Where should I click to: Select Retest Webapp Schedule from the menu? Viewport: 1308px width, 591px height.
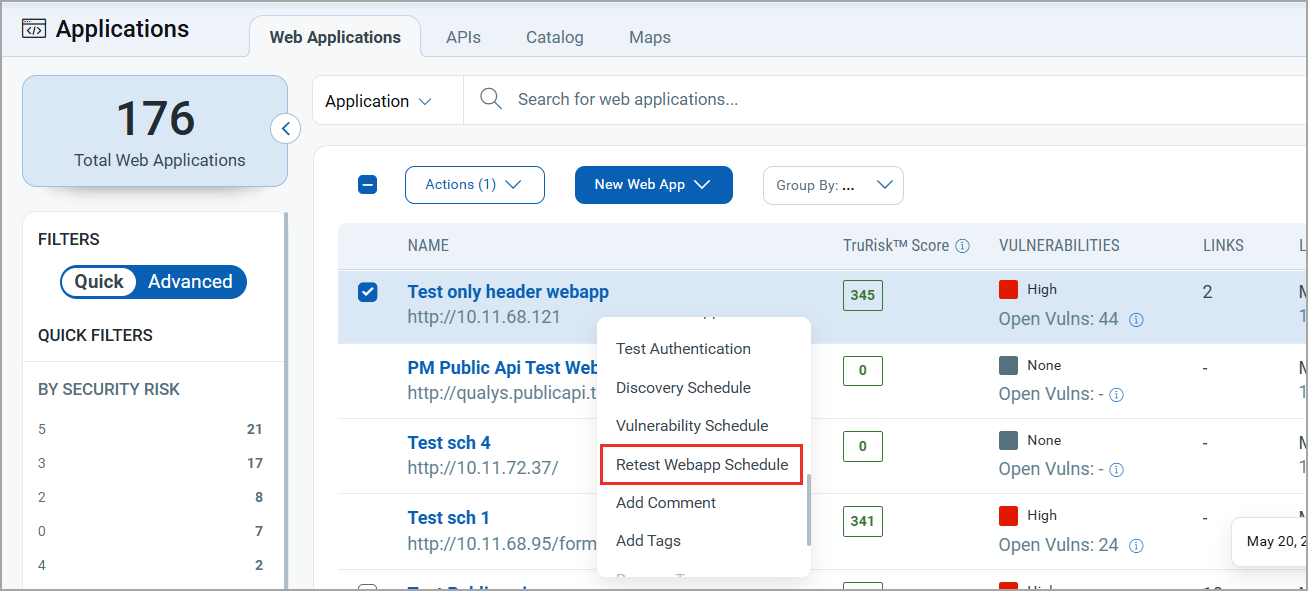(701, 464)
